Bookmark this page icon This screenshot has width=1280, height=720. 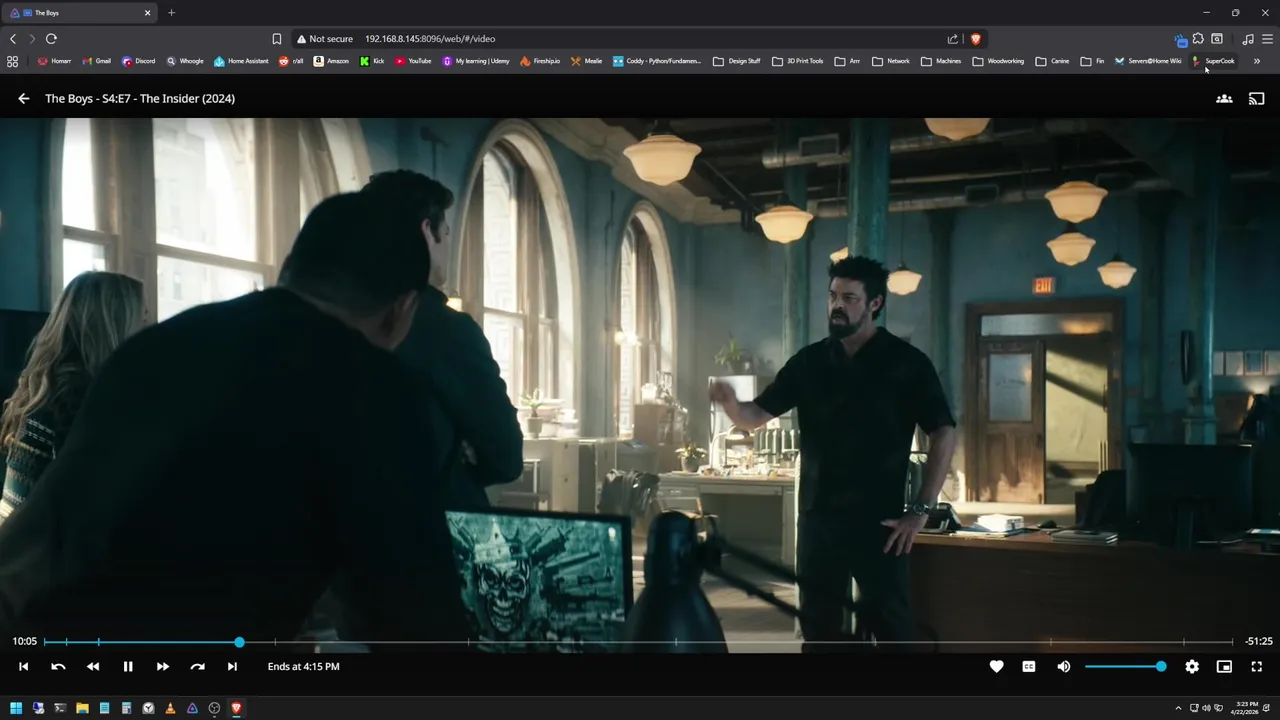(x=277, y=39)
